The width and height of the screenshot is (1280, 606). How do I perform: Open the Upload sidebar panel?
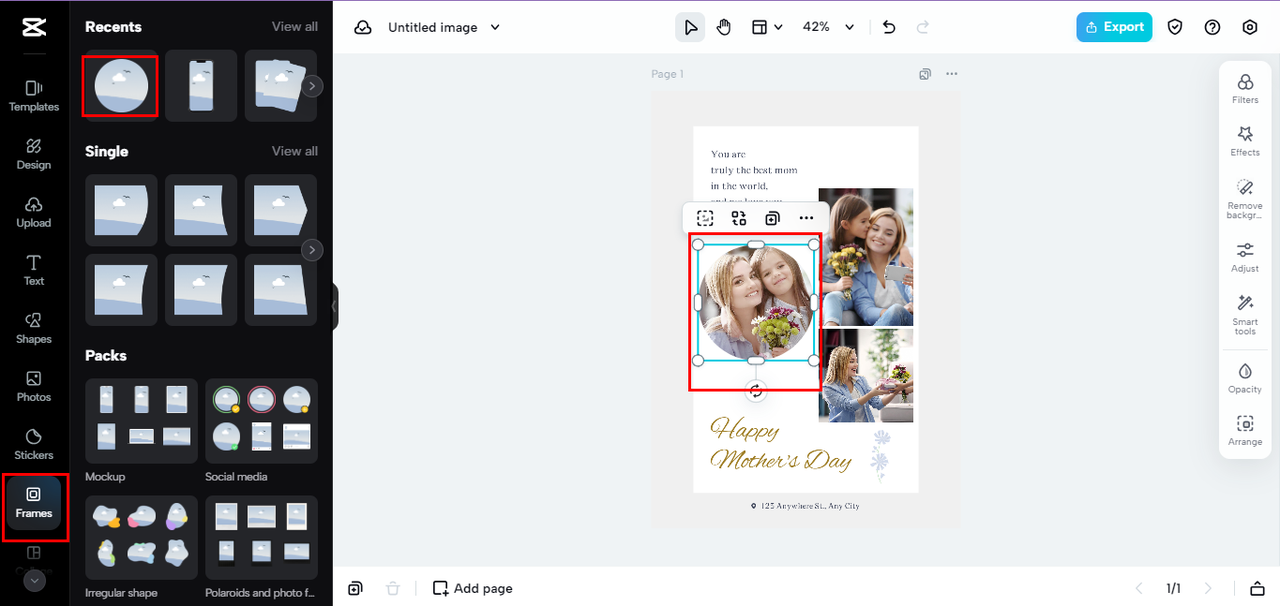pyautogui.click(x=34, y=211)
